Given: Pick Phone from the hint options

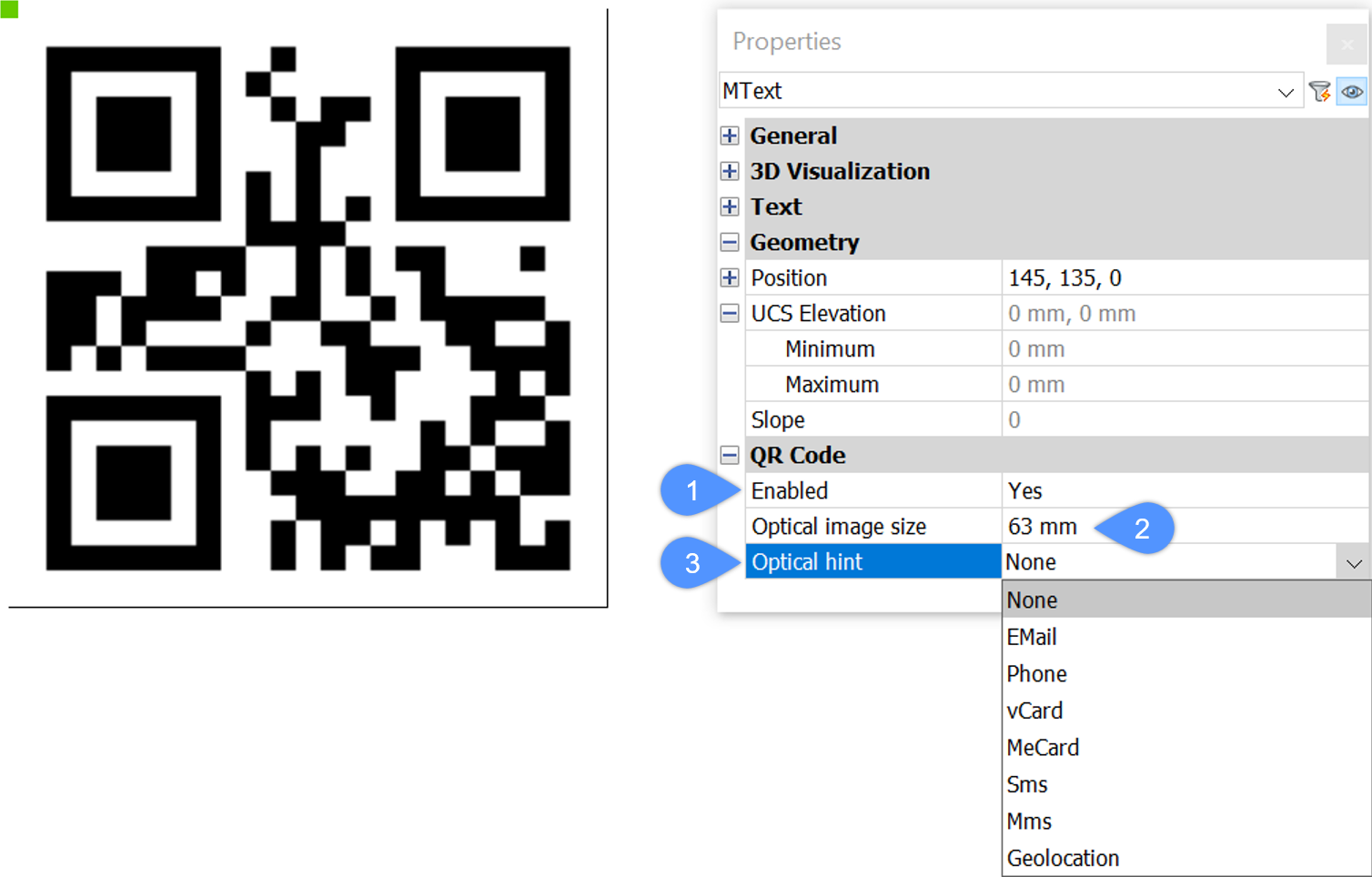Looking at the screenshot, I should click(x=1036, y=674).
